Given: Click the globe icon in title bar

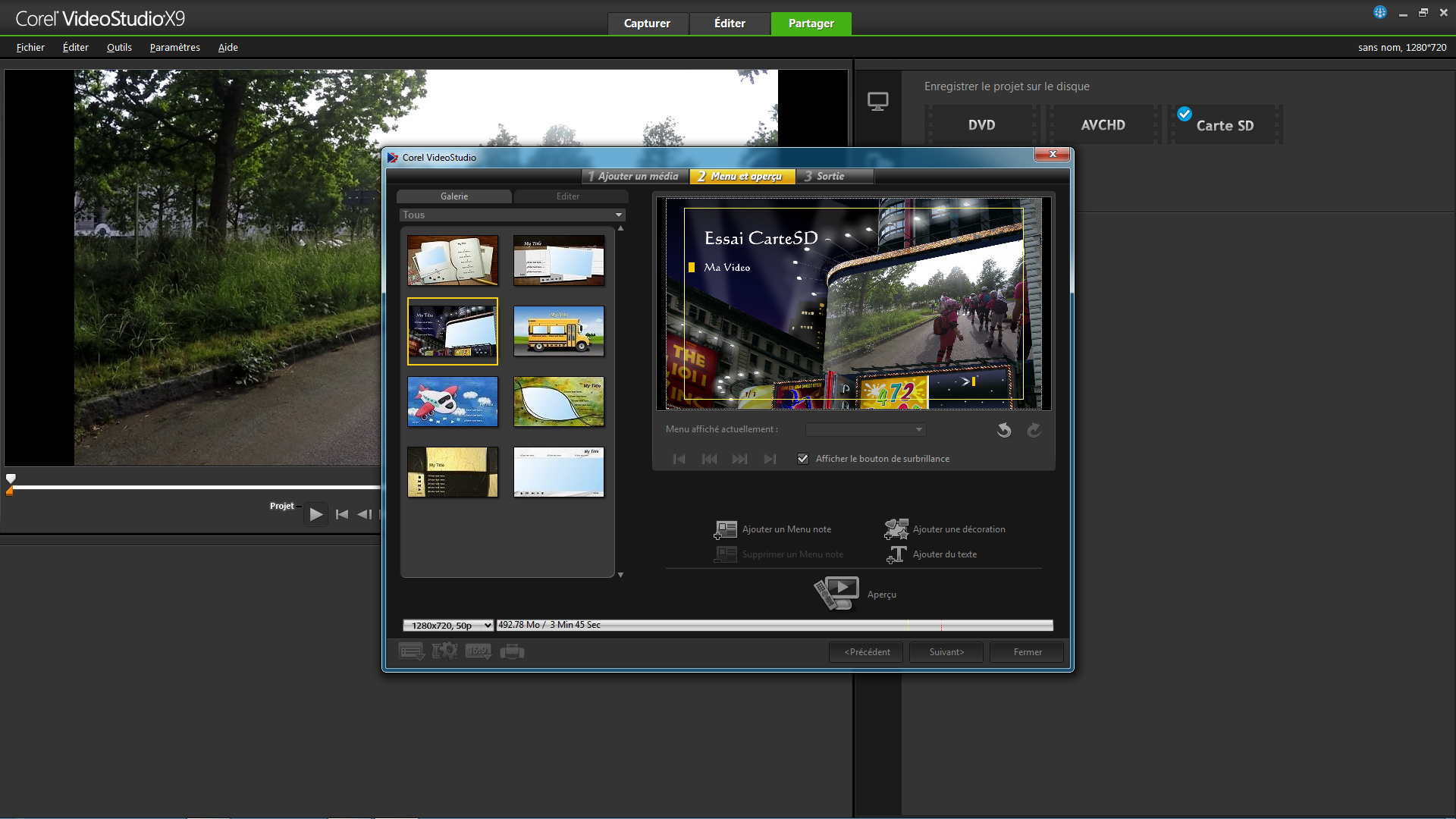Looking at the screenshot, I should pos(1380,12).
